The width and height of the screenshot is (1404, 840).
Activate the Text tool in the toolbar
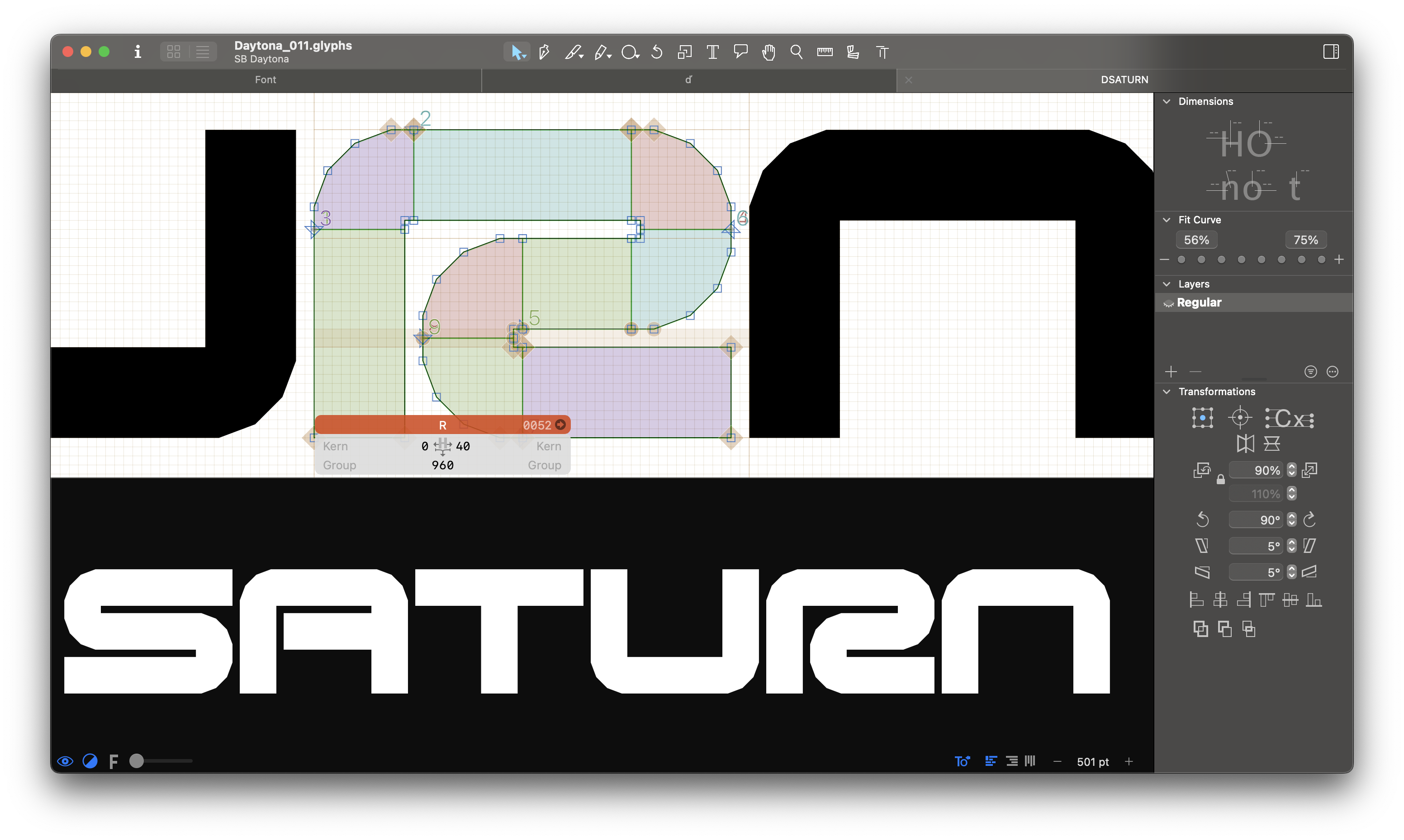pyautogui.click(x=711, y=52)
